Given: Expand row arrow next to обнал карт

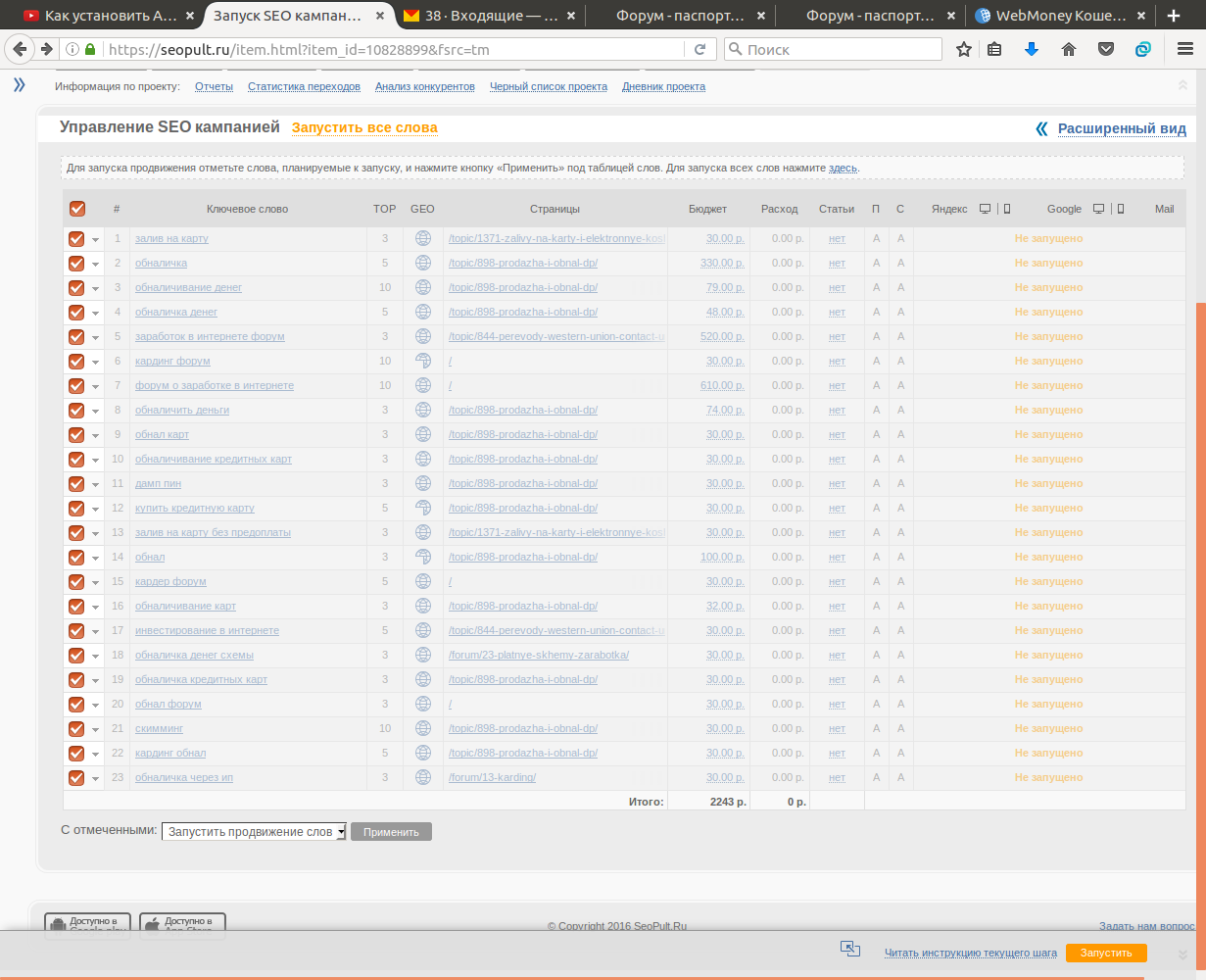Looking at the screenshot, I should pyautogui.click(x=95, y=435).
